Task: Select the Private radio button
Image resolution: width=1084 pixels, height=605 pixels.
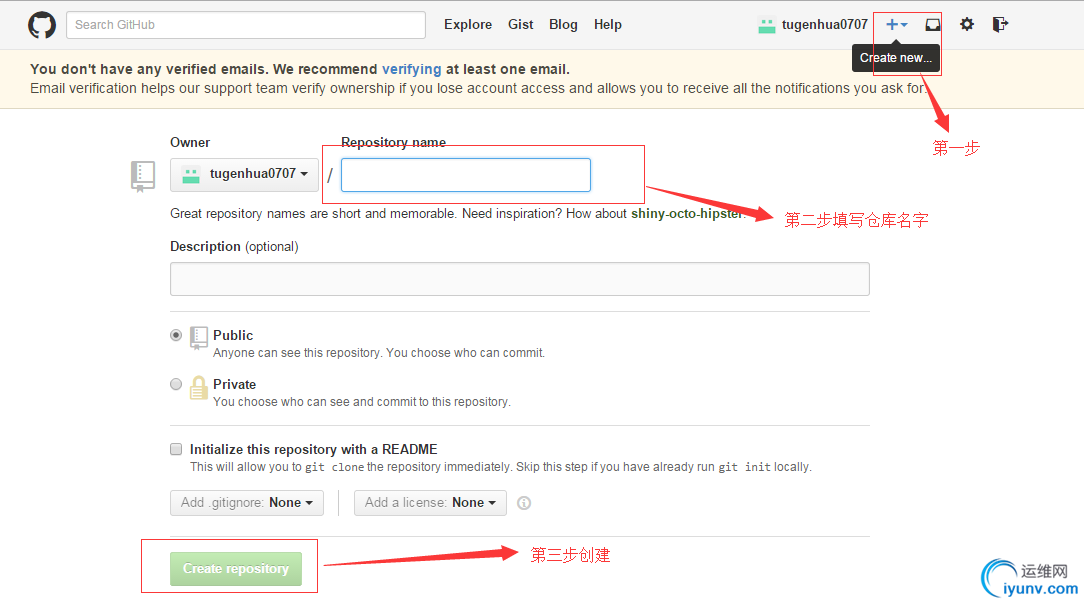Action: click(176, 384)
